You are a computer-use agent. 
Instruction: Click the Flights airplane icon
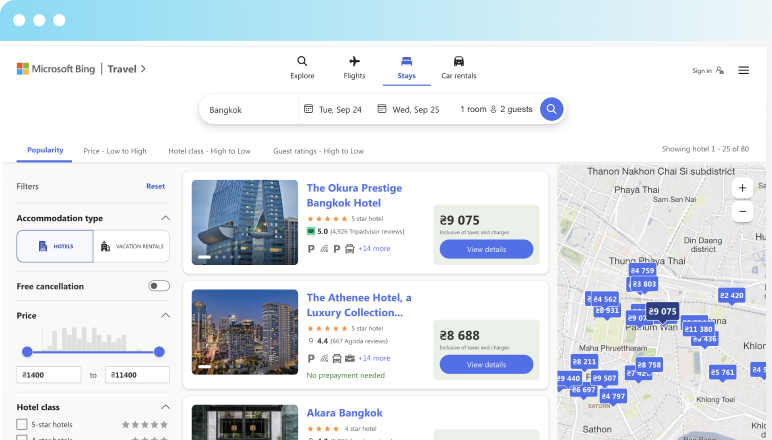click(354, 61)
